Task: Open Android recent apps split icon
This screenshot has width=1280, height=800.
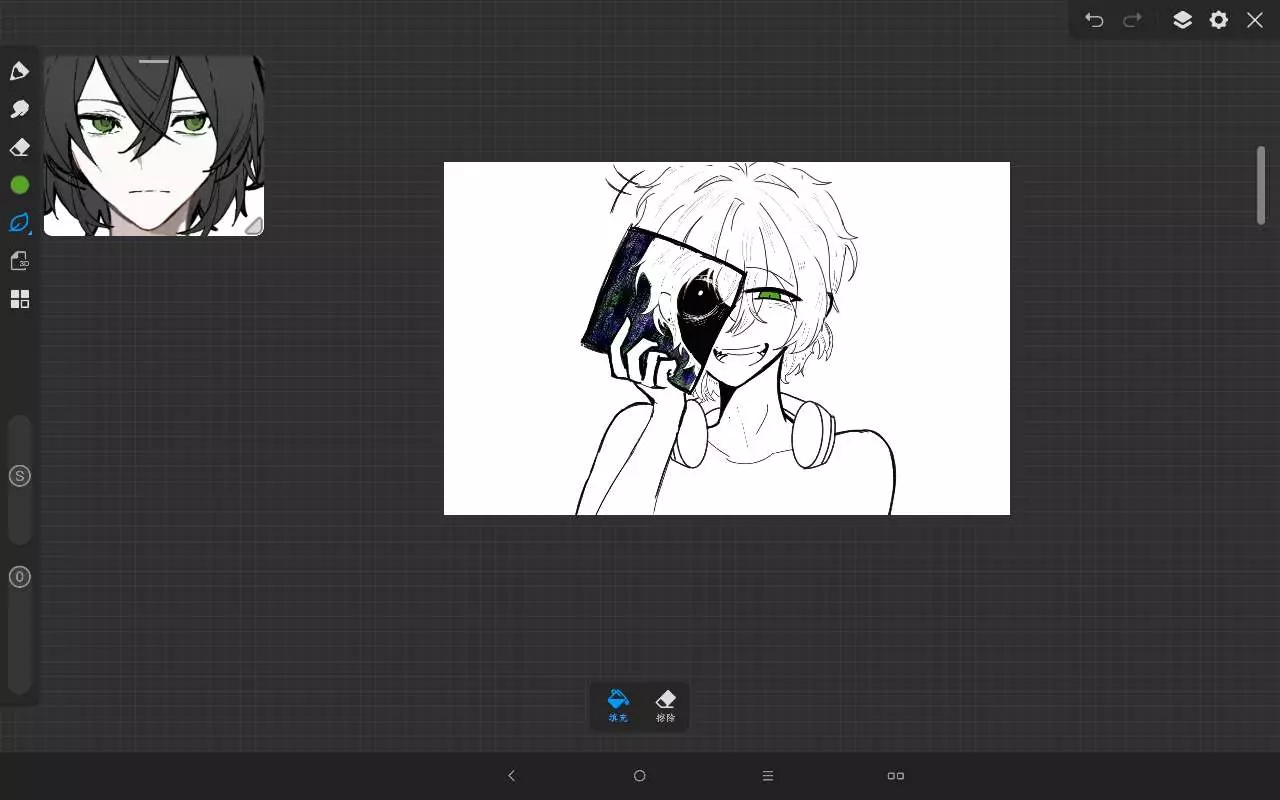Action: 896,776
